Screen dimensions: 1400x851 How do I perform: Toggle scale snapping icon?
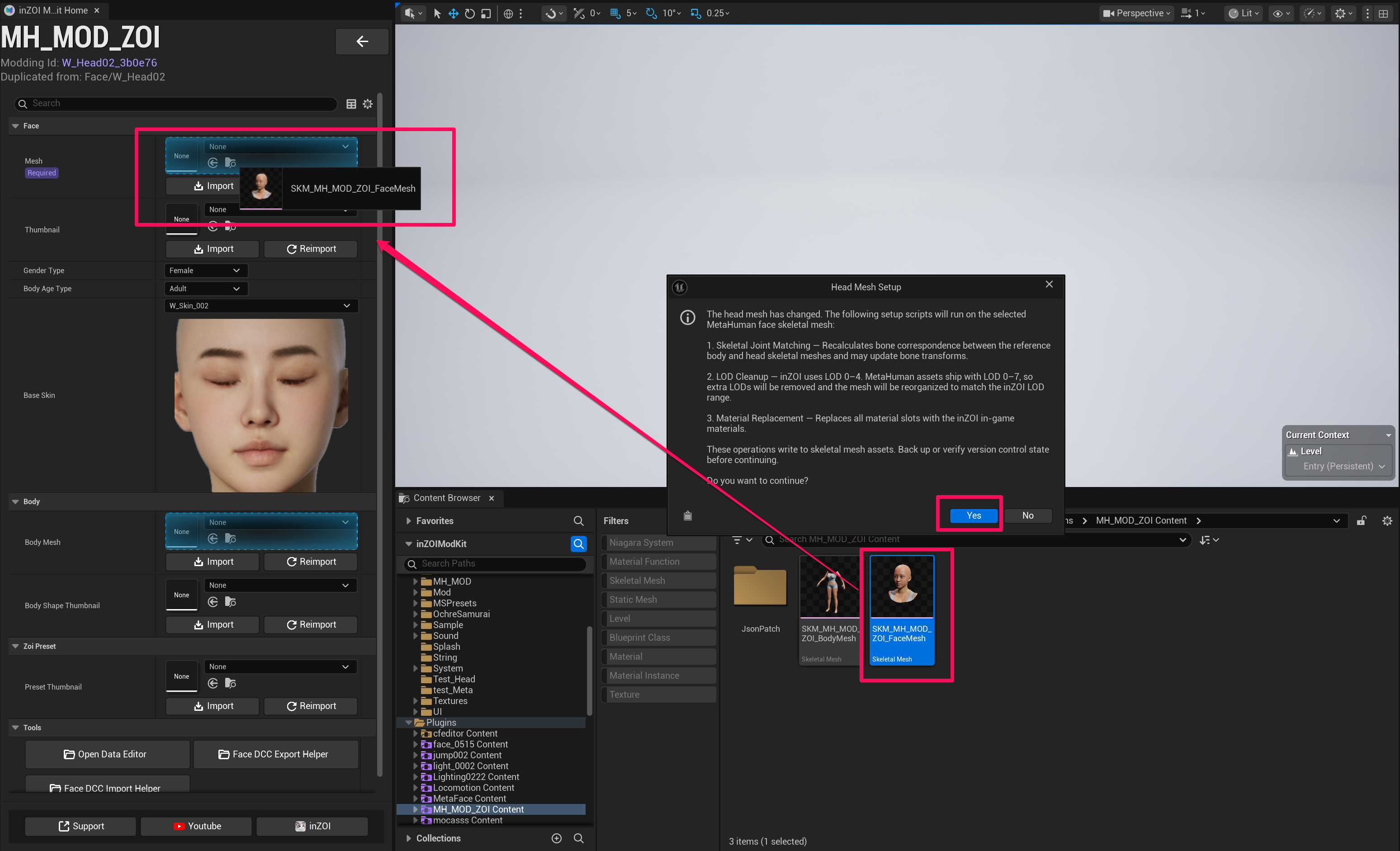[695, 13]
